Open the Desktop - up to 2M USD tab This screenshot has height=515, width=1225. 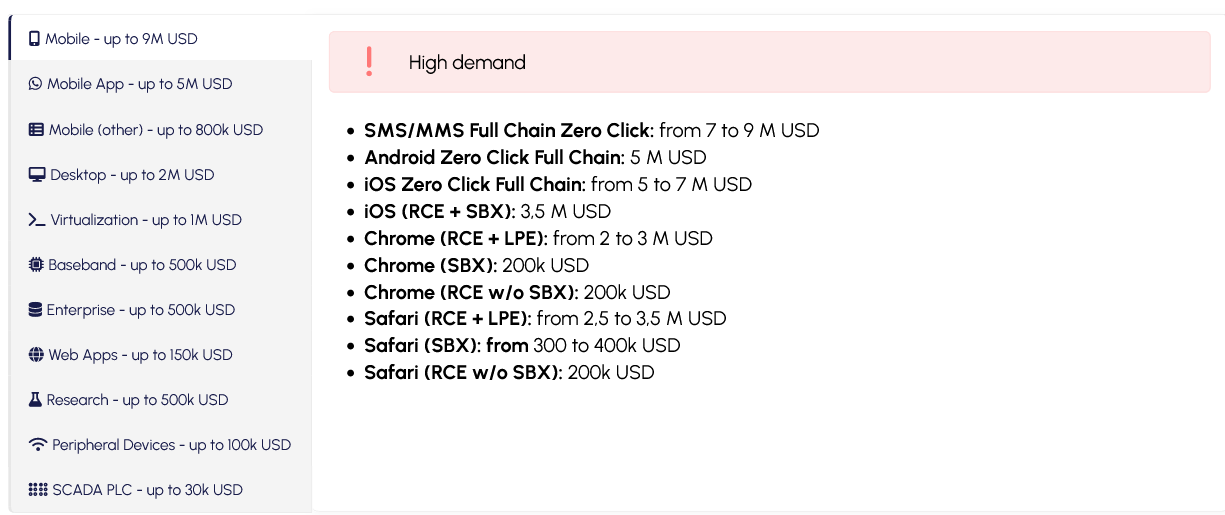click(132, 175)
